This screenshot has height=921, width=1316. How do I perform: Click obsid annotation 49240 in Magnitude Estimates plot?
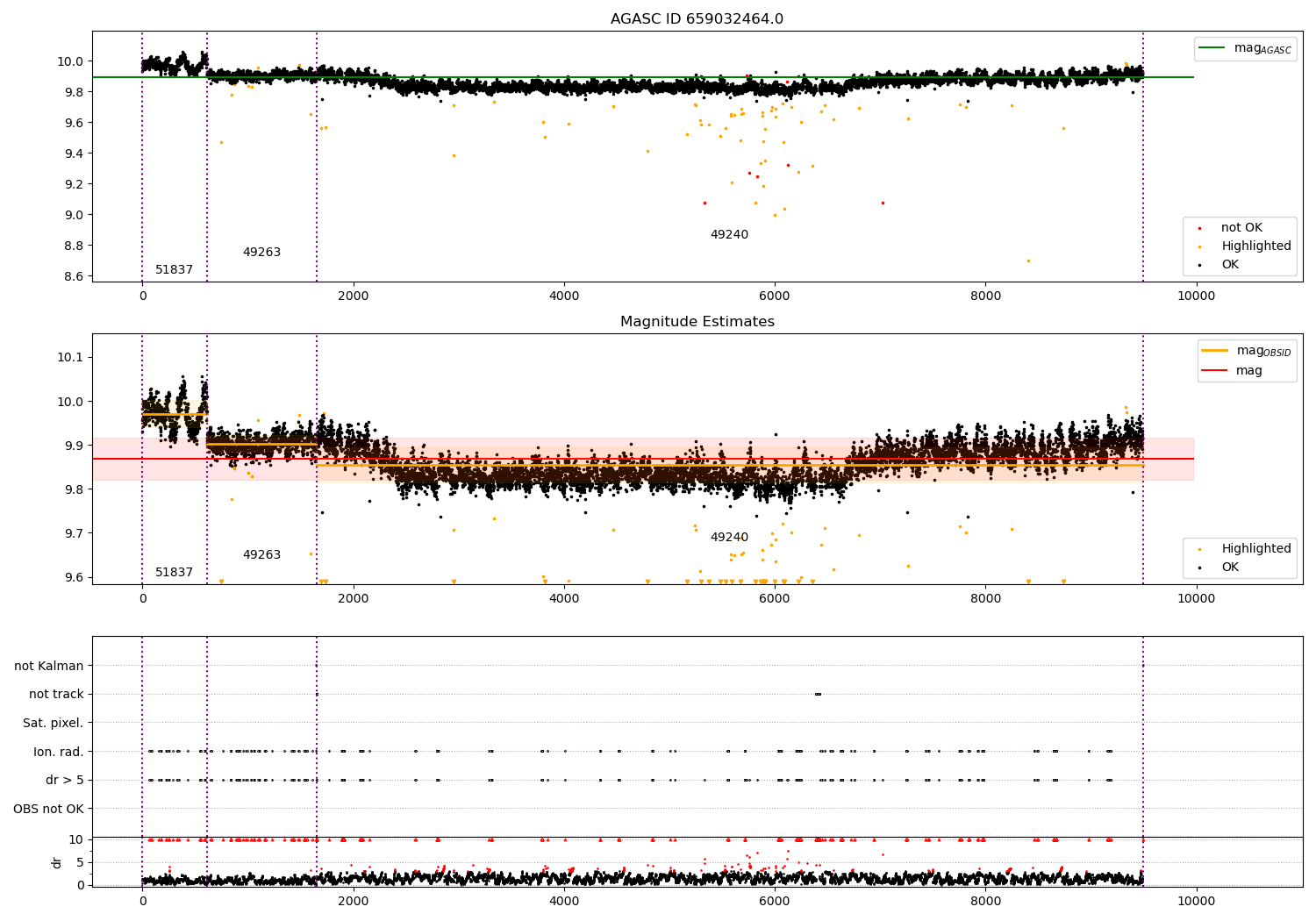click(x=729, y=538)
